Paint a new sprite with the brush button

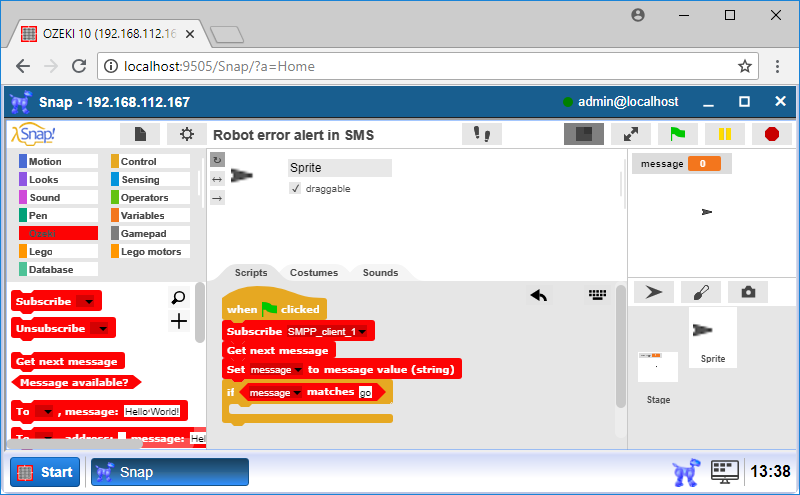(701, 292)
